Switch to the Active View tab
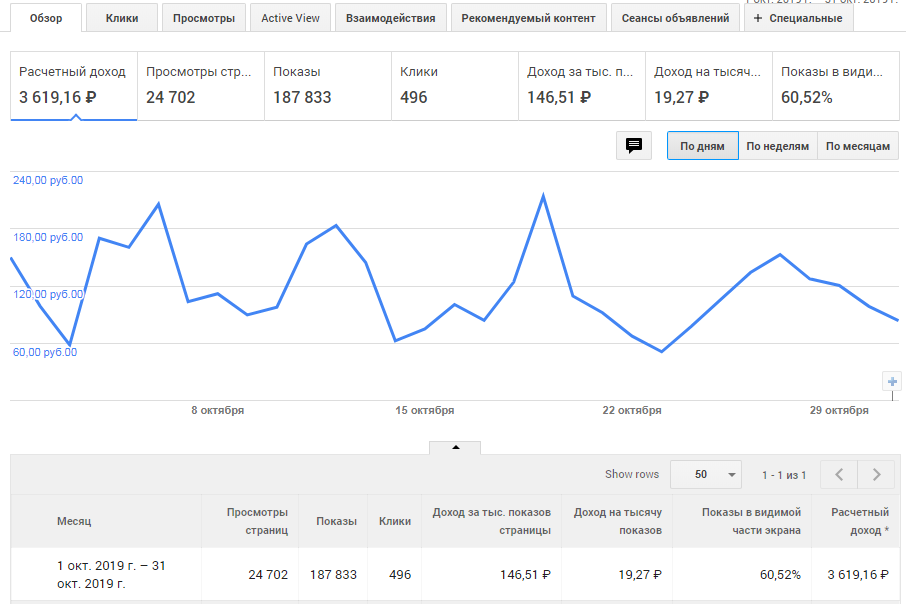 click(x=290, y=18)
